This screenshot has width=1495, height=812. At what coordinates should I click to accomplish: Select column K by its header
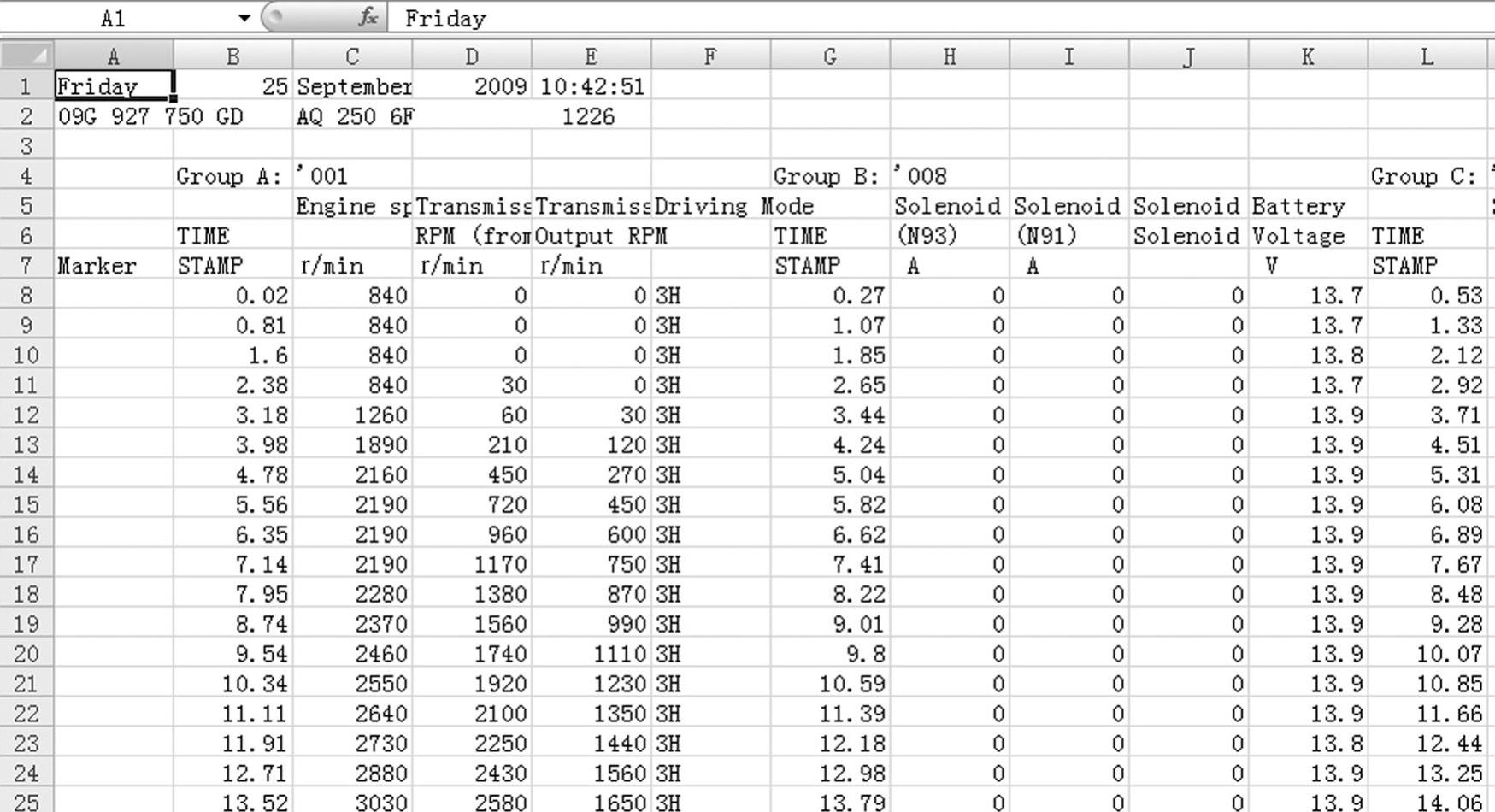pos(1308,56)
